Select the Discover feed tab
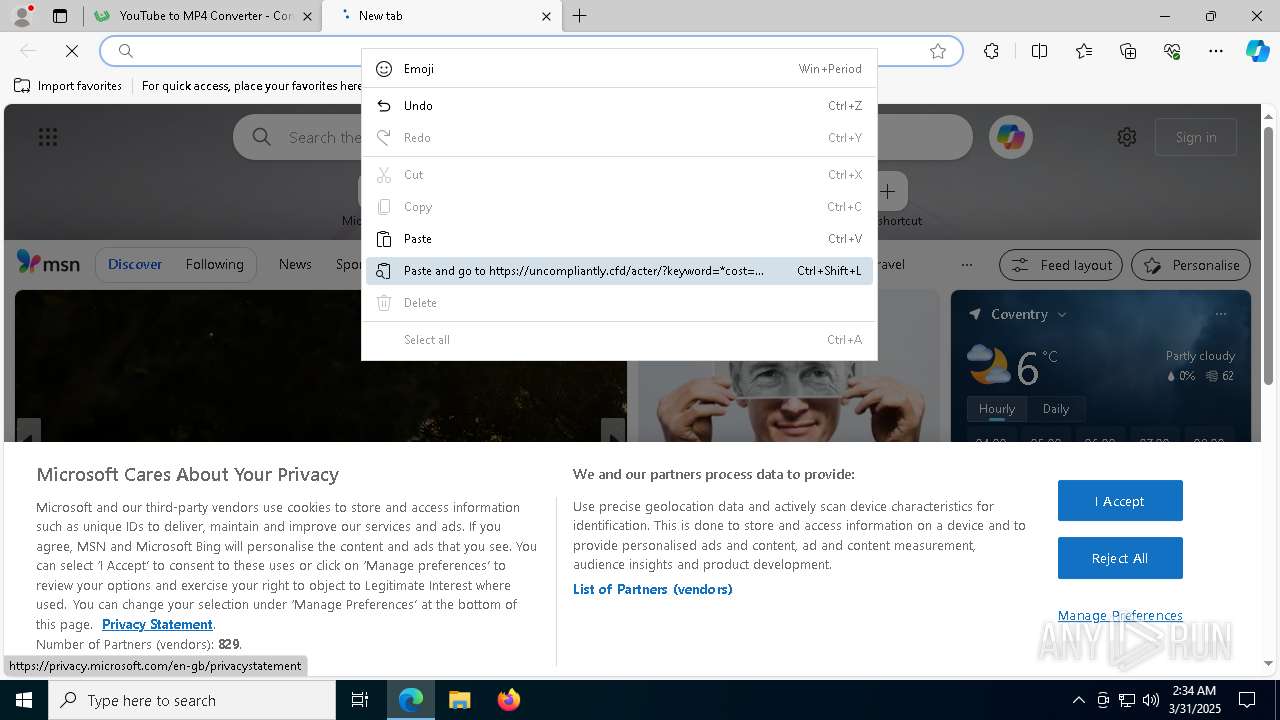The width and height of the screenshot is (1280, 720). tap(135, 264)
